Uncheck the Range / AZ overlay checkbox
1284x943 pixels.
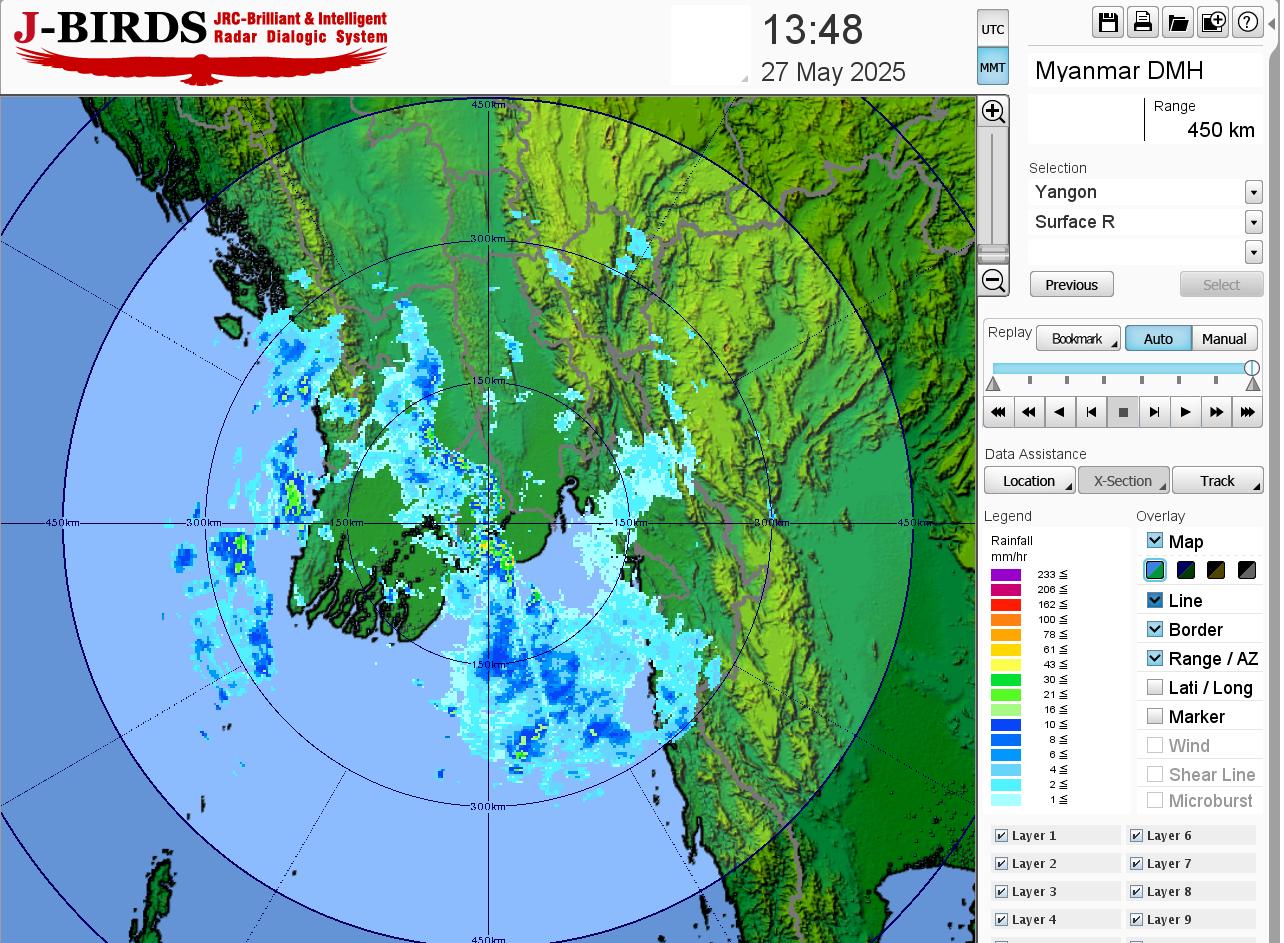(1155, 658)
